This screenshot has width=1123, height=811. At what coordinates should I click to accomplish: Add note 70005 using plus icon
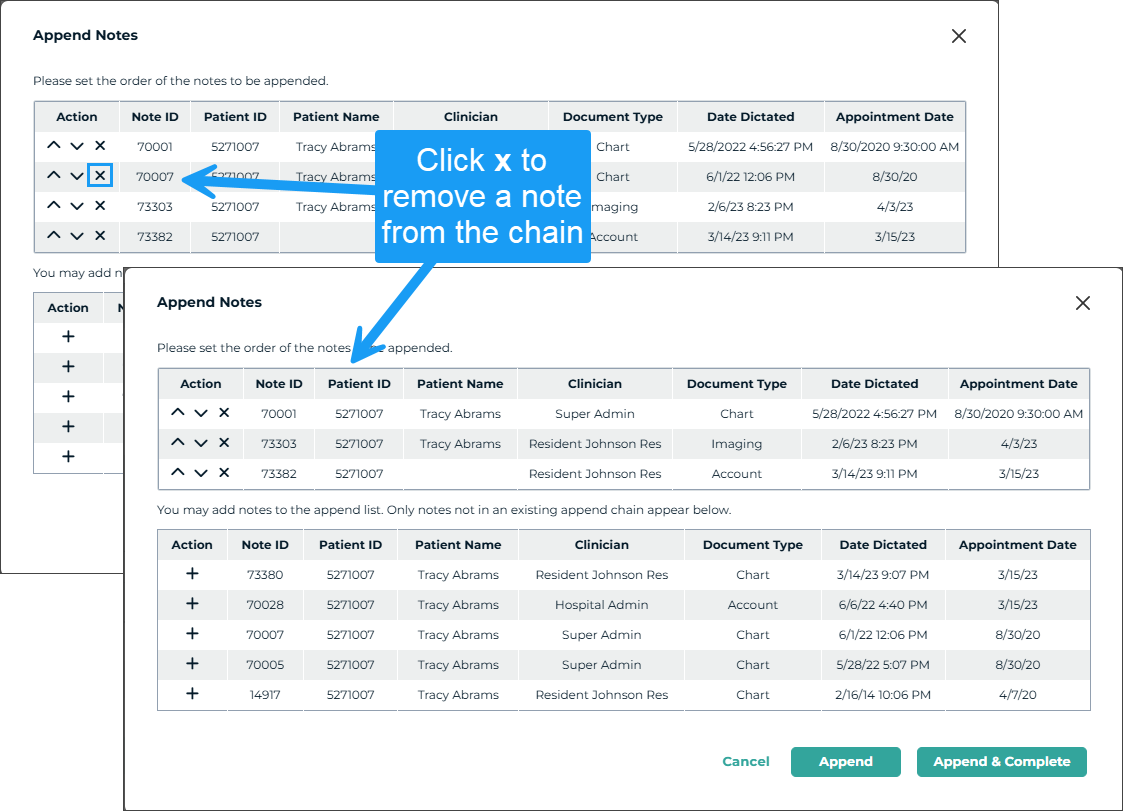coord(192,664)
